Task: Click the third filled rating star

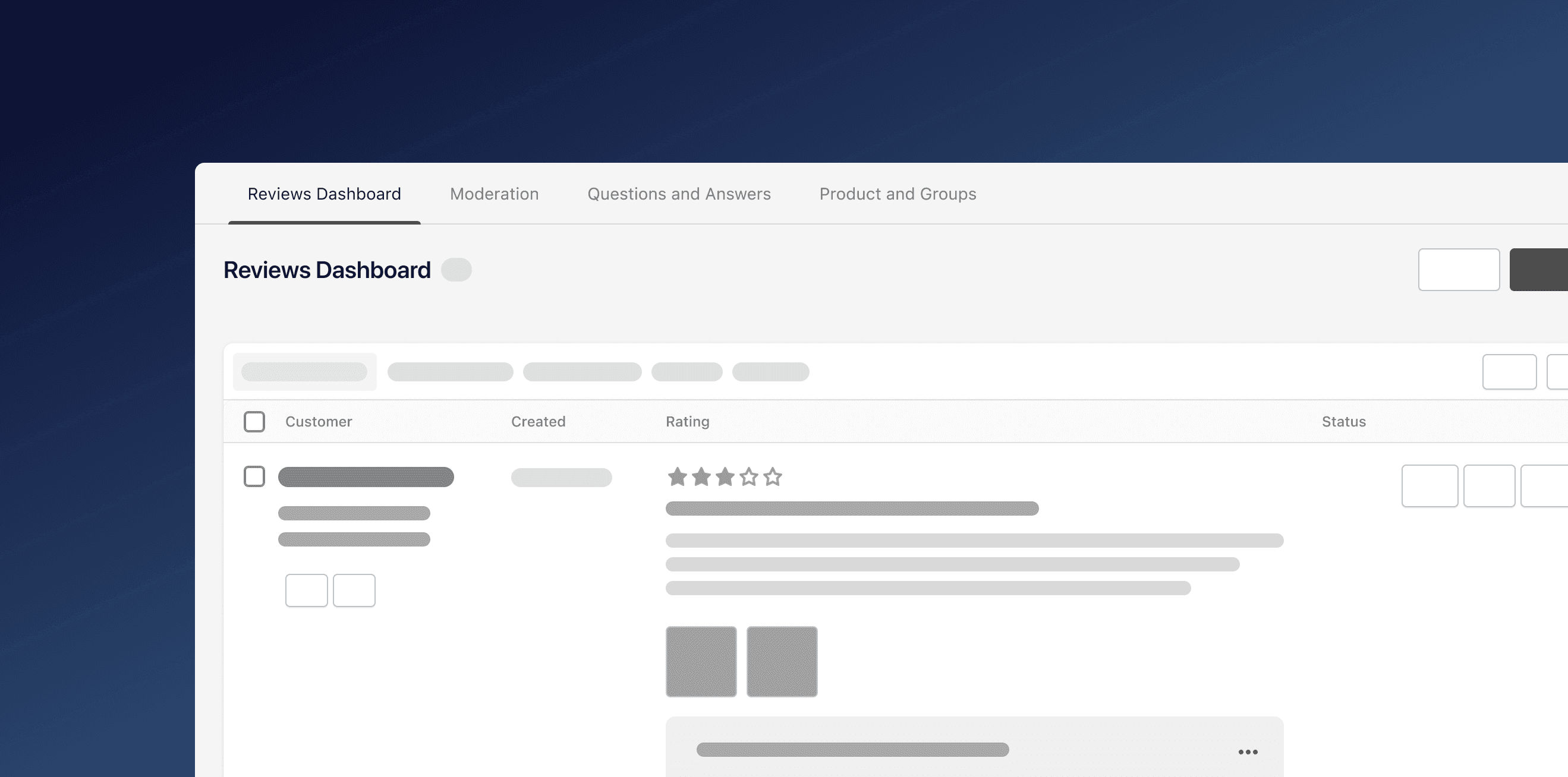Action: point(725,477)
